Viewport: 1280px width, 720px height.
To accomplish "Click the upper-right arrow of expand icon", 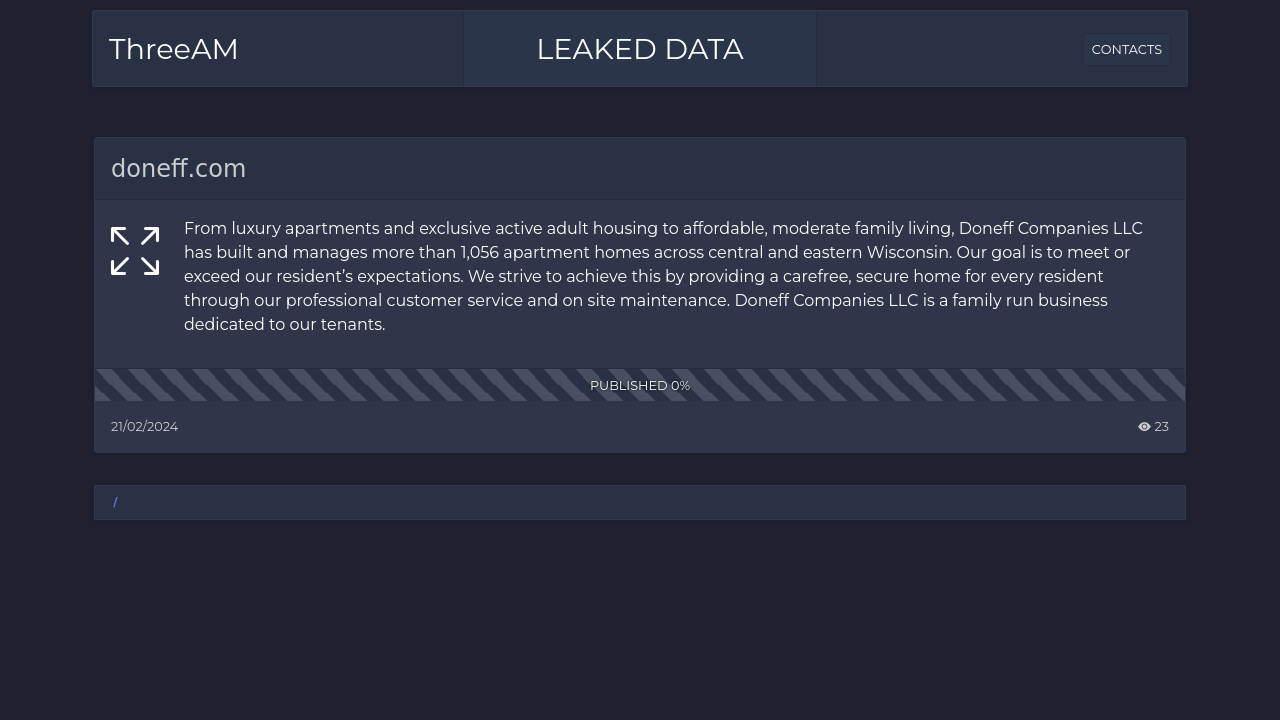I will coord(150,236).
